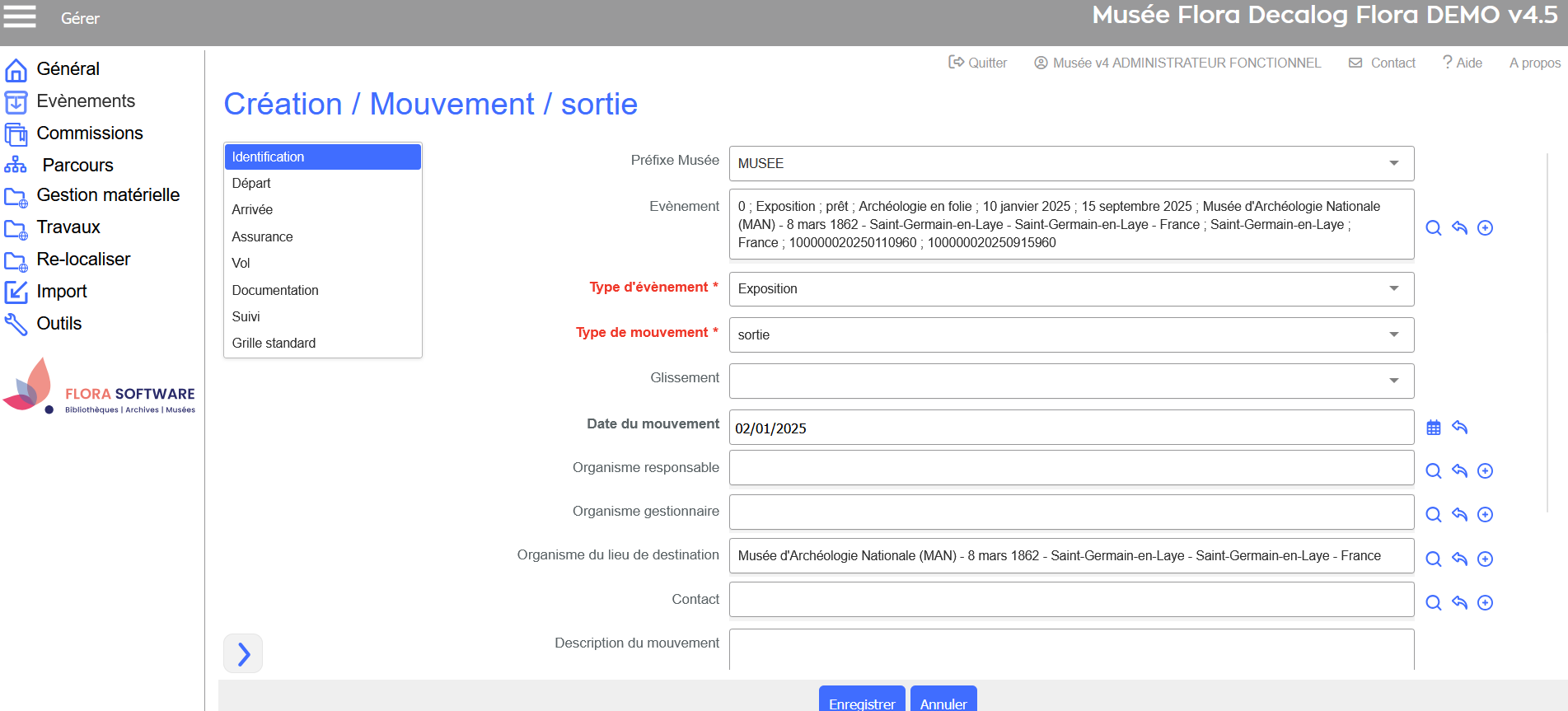This screenshot has width=1568, height=711.
Task: Add a new Contact with plus icon
Action: pos(1485,603)
